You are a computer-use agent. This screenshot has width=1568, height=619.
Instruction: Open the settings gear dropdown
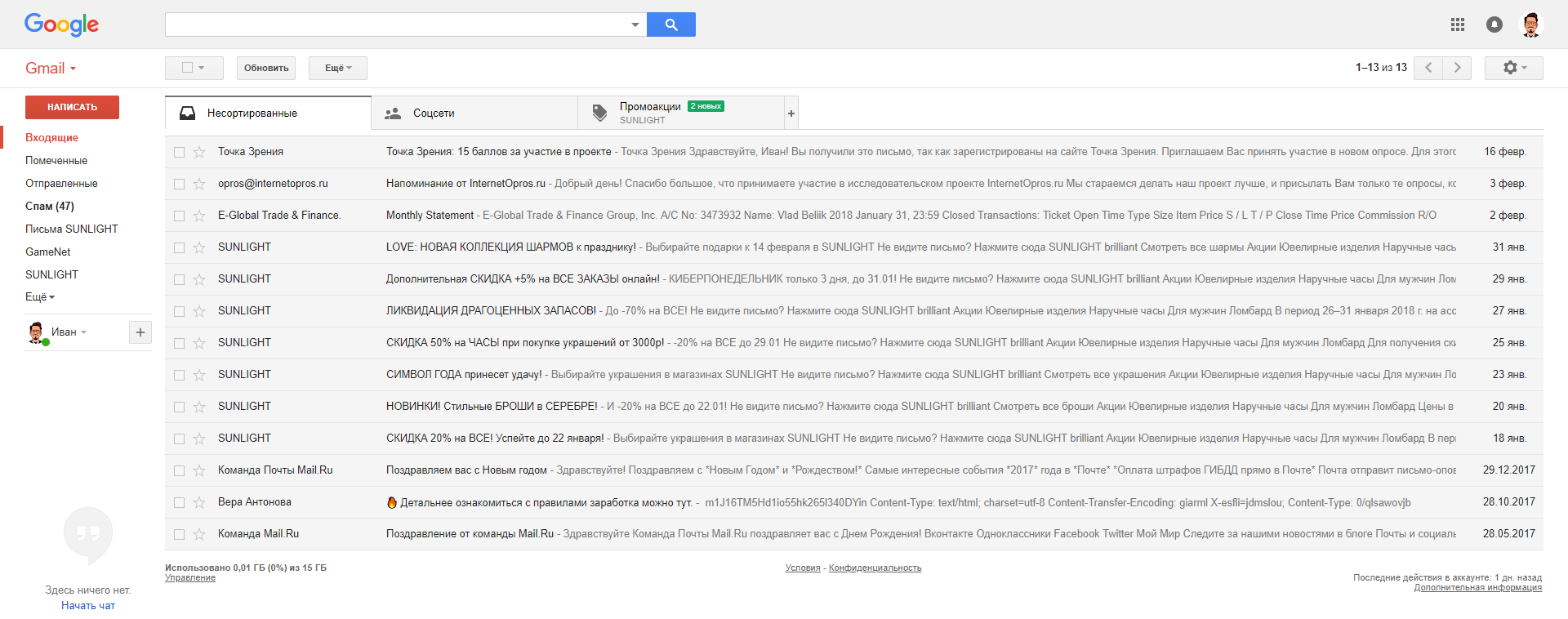click(1513, 68)
